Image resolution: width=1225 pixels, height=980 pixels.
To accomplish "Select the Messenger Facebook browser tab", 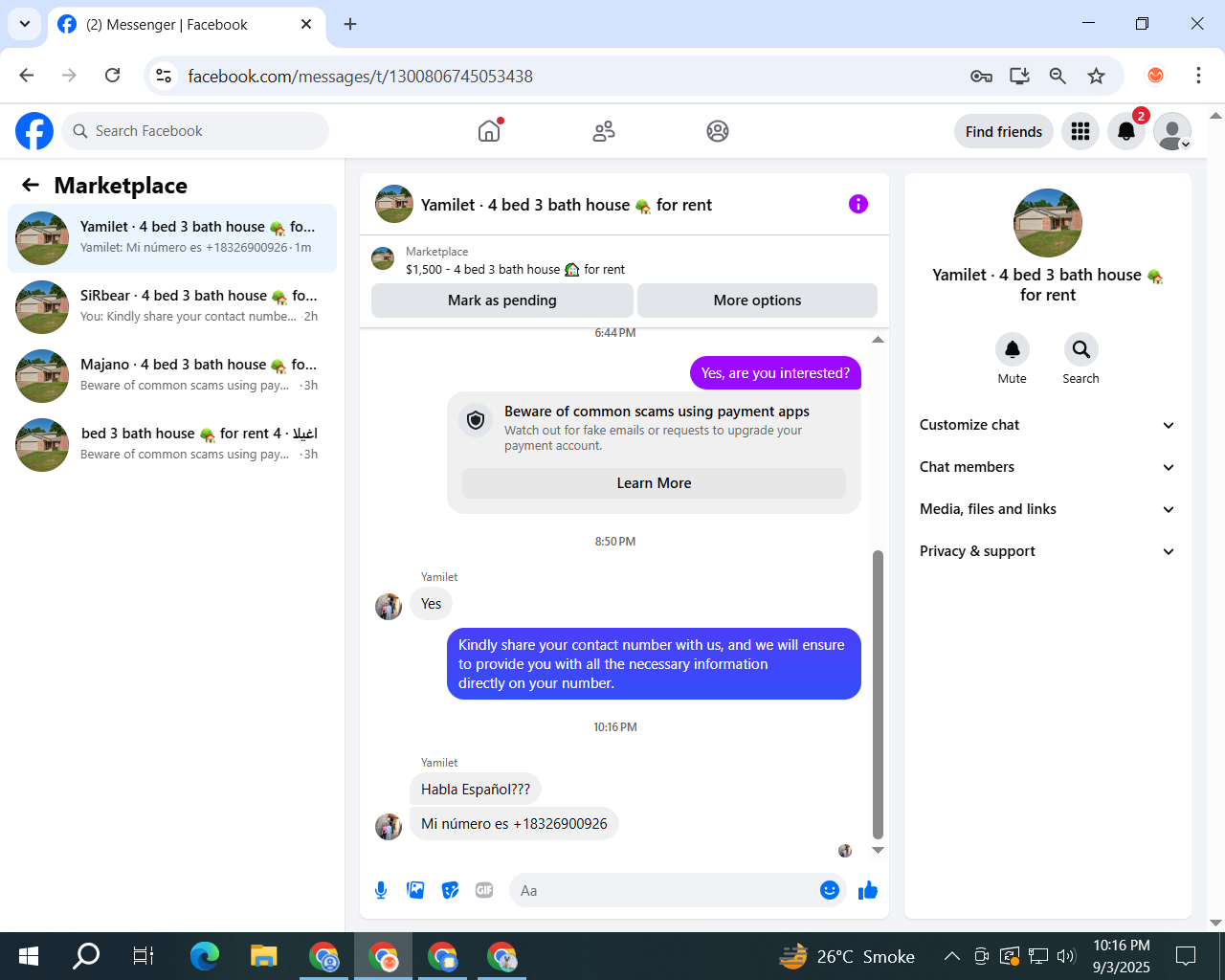I will point(187,25).
